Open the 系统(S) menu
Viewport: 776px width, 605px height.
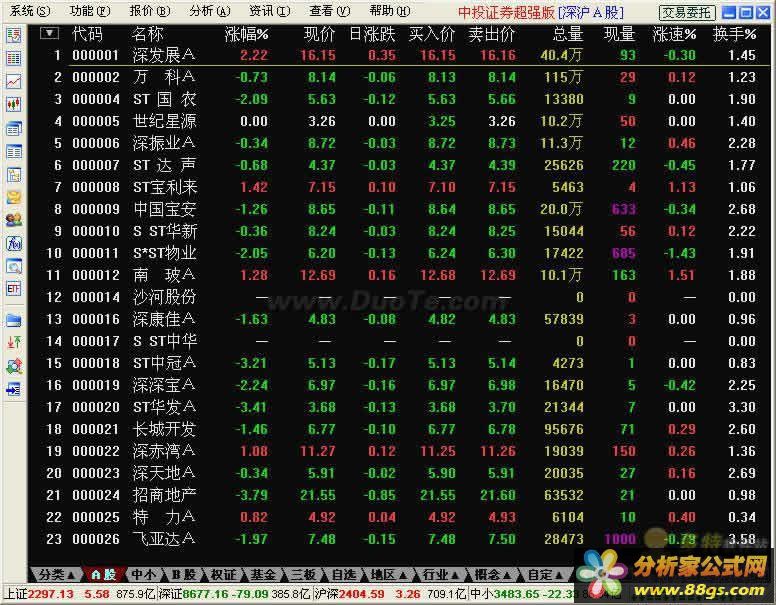pyautogui.click(x=30, y=11)
